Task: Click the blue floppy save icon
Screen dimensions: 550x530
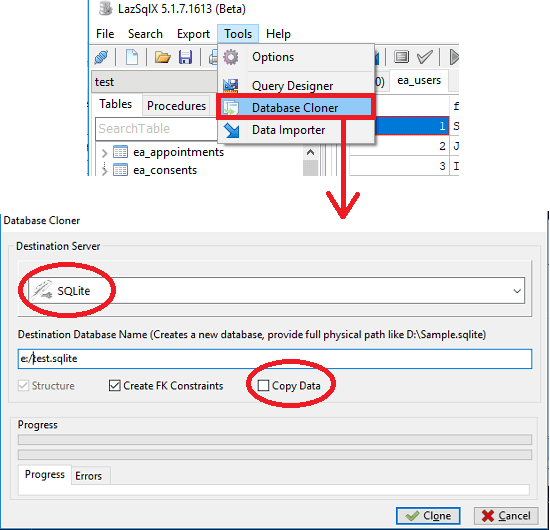Action: [186, 57]
